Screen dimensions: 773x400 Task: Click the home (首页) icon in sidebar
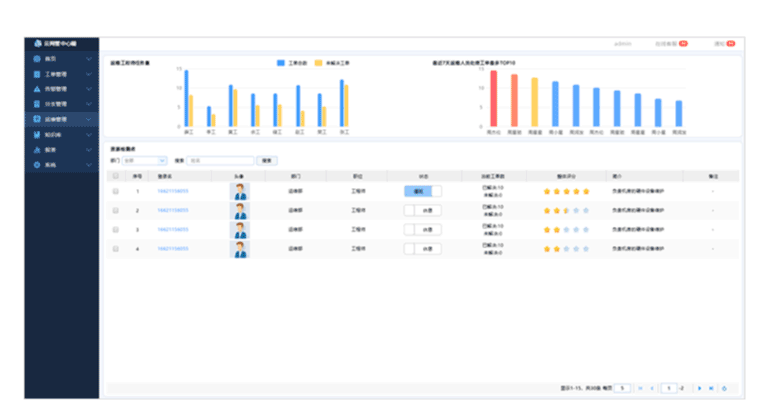pyautogui.click(x=36, y=59)
